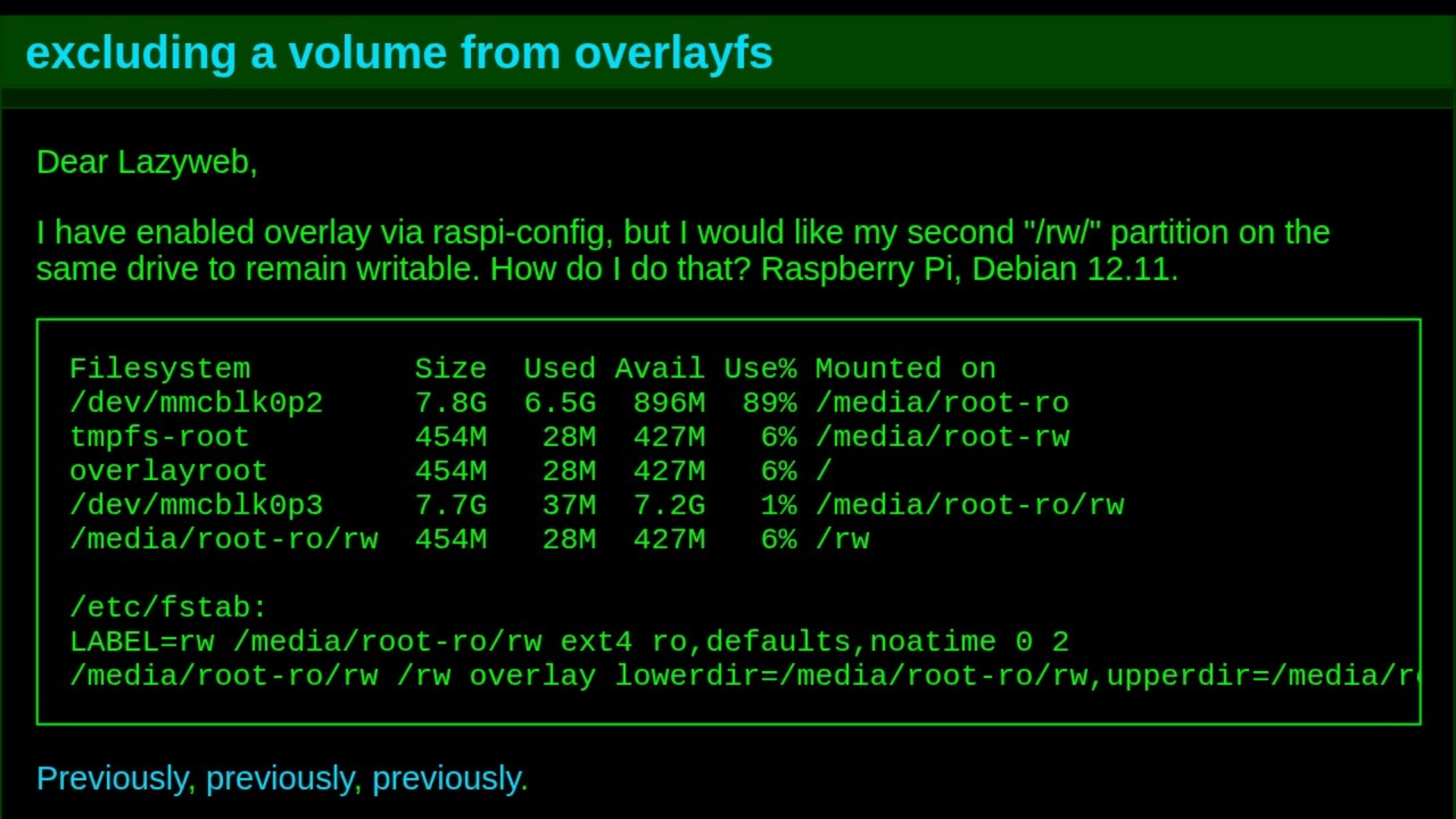The height and width of the screenshot is (819, 1456).
Task: Open the 'excluding a volume from overlayfs' title link
Action: coord(399,53)
